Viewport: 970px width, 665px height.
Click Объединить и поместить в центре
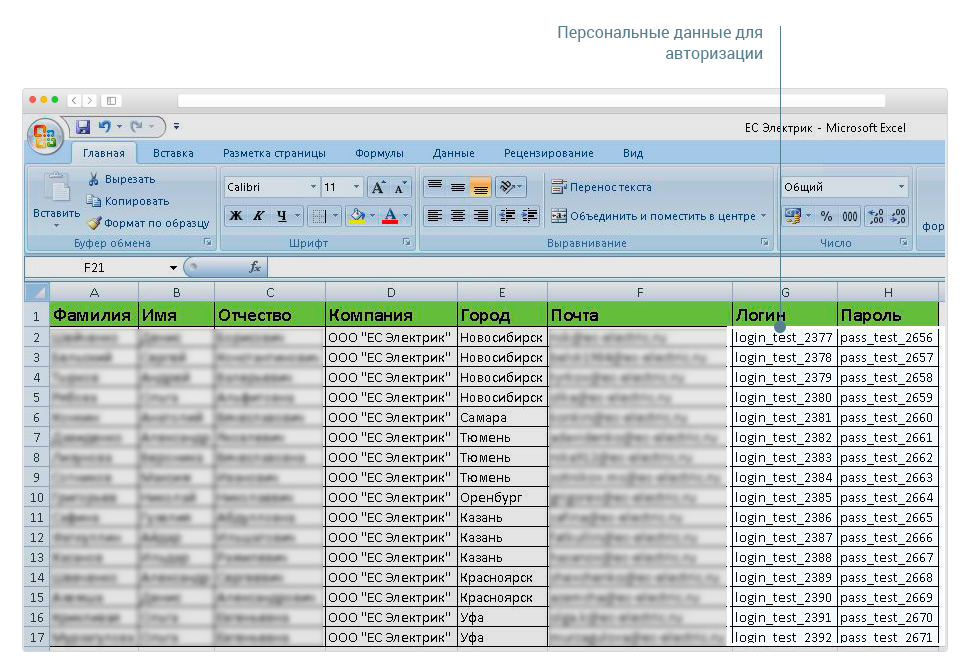point(653,216)
